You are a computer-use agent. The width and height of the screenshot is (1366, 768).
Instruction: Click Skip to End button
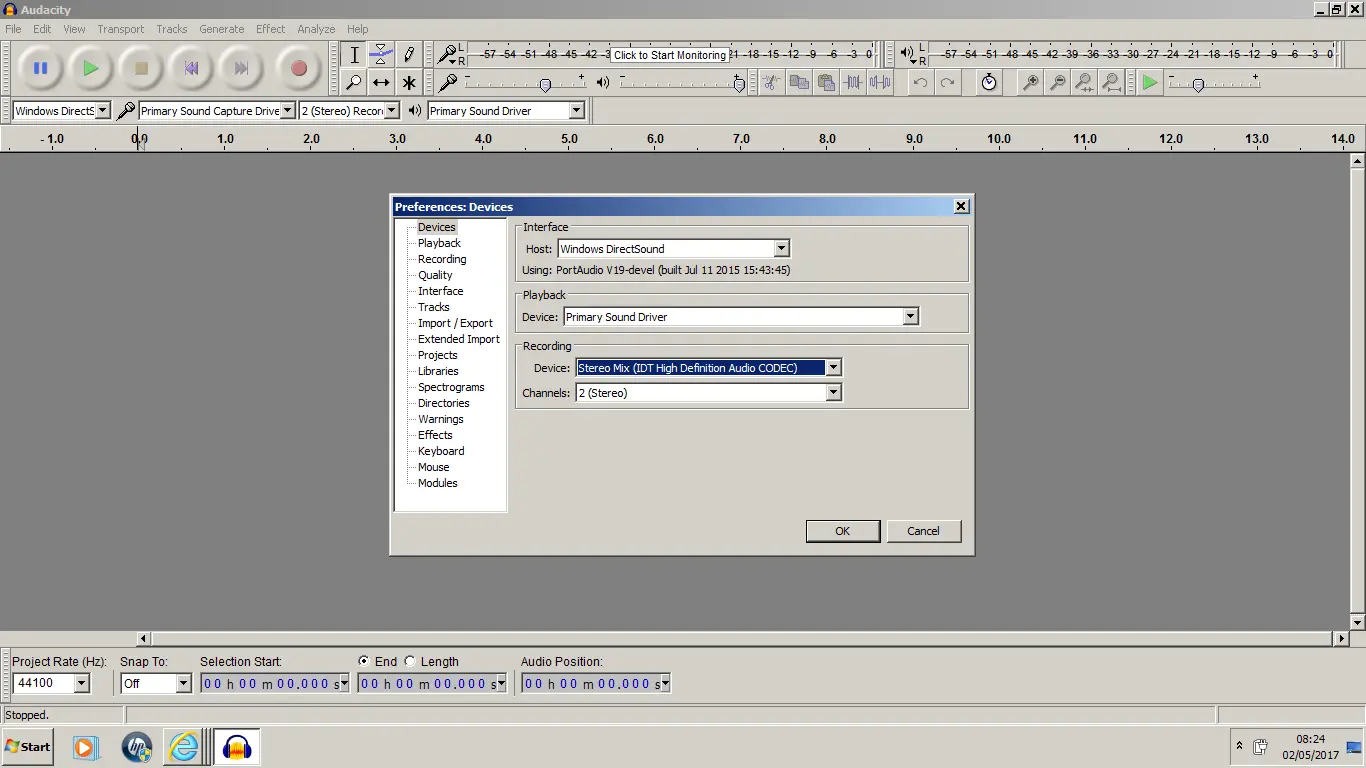[241, 68]
